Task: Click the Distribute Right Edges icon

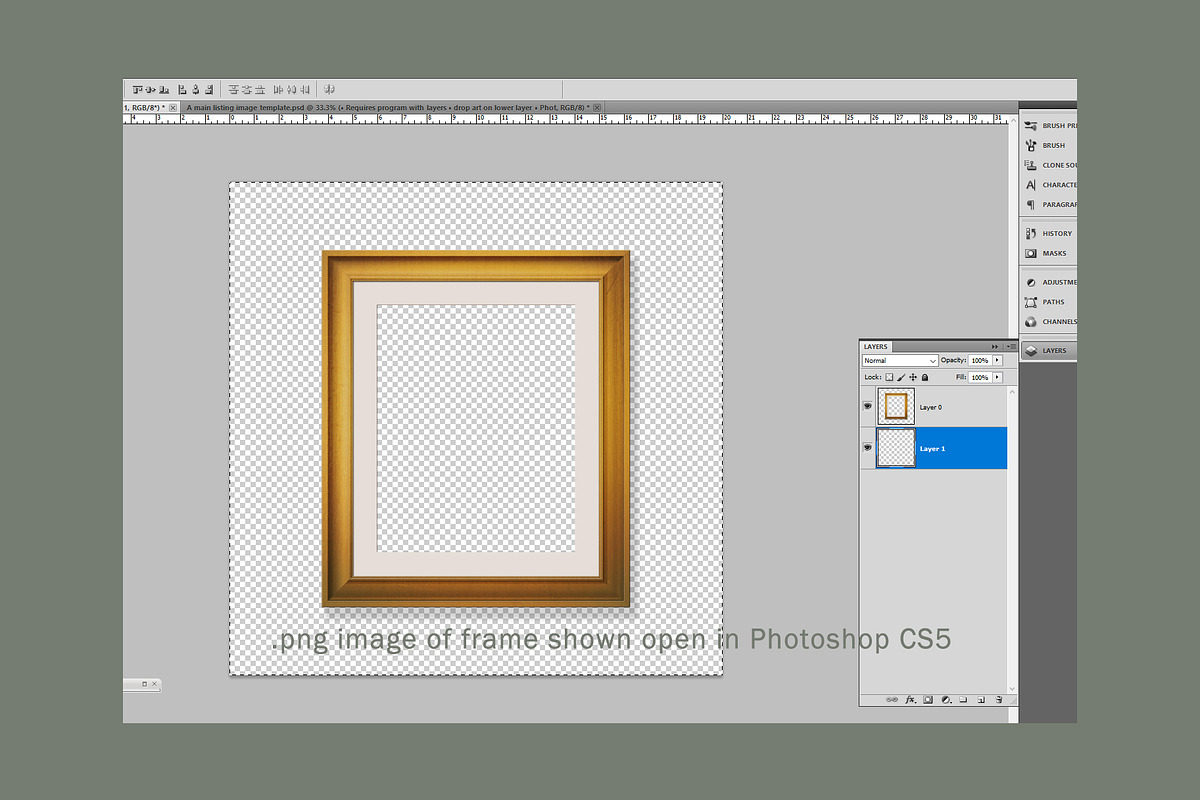Action: tap(305, 89)
